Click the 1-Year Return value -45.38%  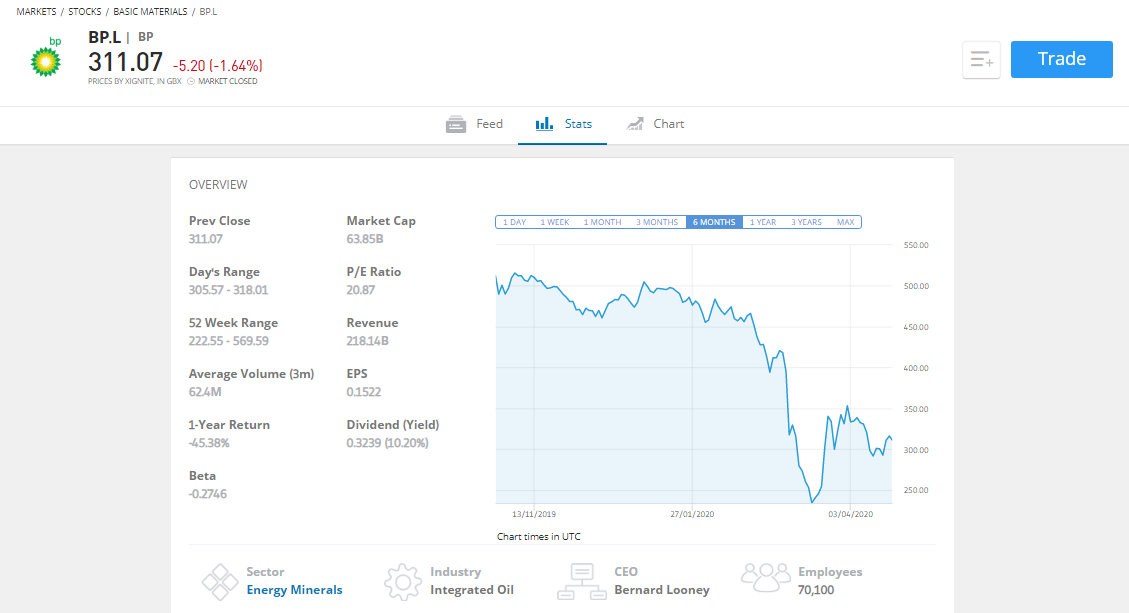pos(209,444)
